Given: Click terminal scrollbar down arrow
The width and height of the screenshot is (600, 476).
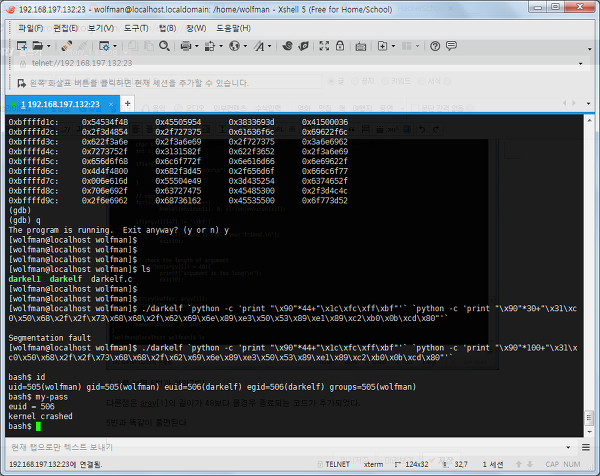Looking at the screenshot, I should [589, 432].
